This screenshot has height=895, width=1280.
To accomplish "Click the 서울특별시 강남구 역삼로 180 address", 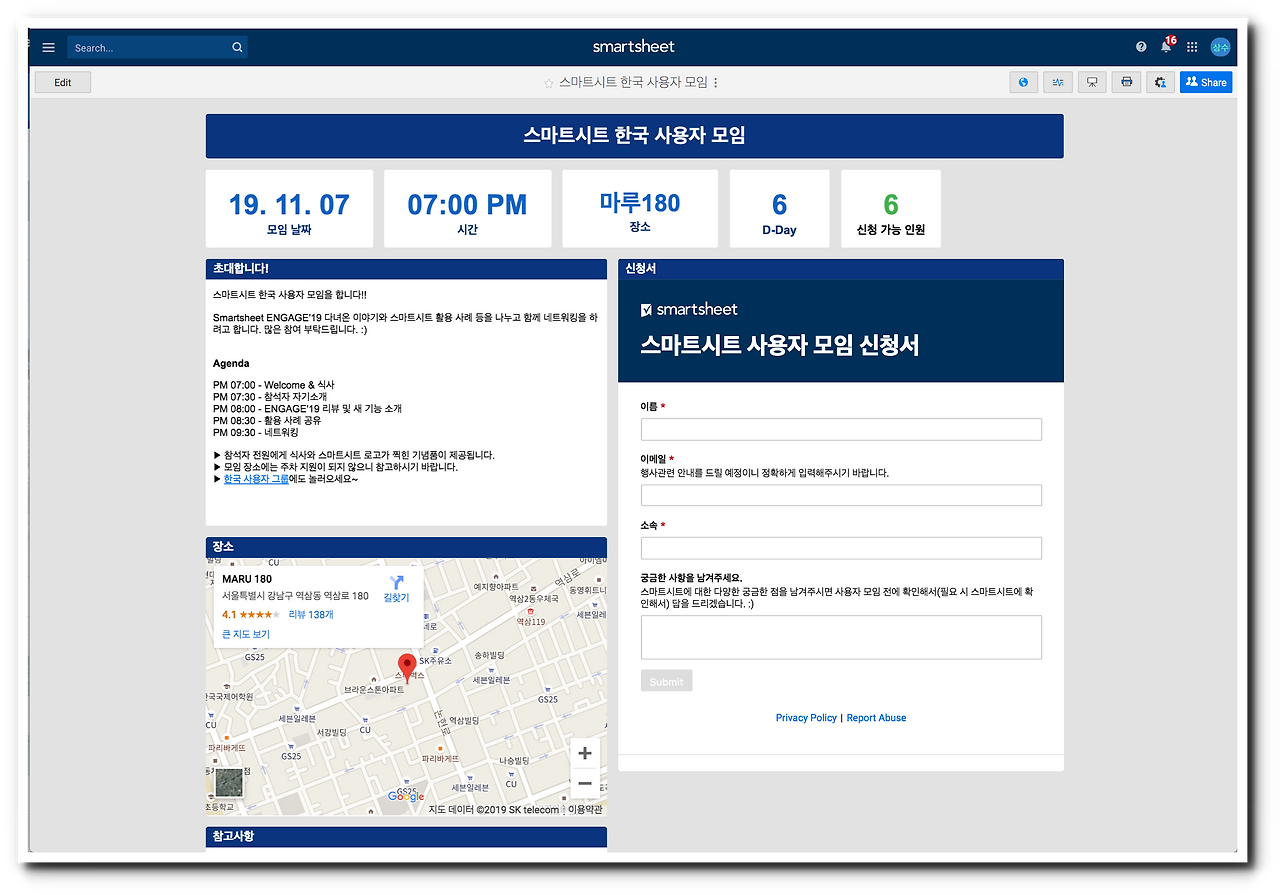I will (x=295, y=596).
